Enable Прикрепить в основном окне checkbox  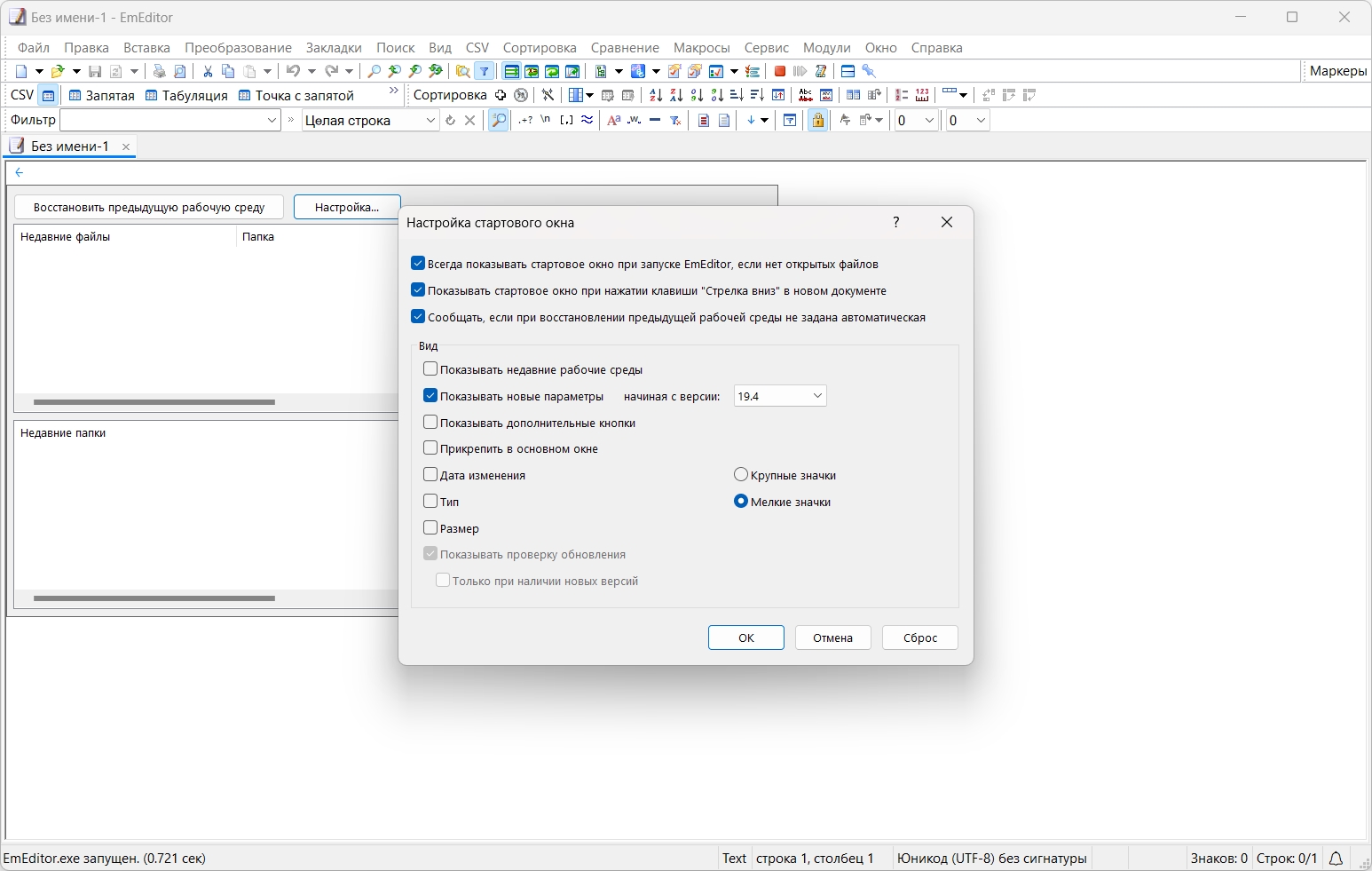click(430, 448)
